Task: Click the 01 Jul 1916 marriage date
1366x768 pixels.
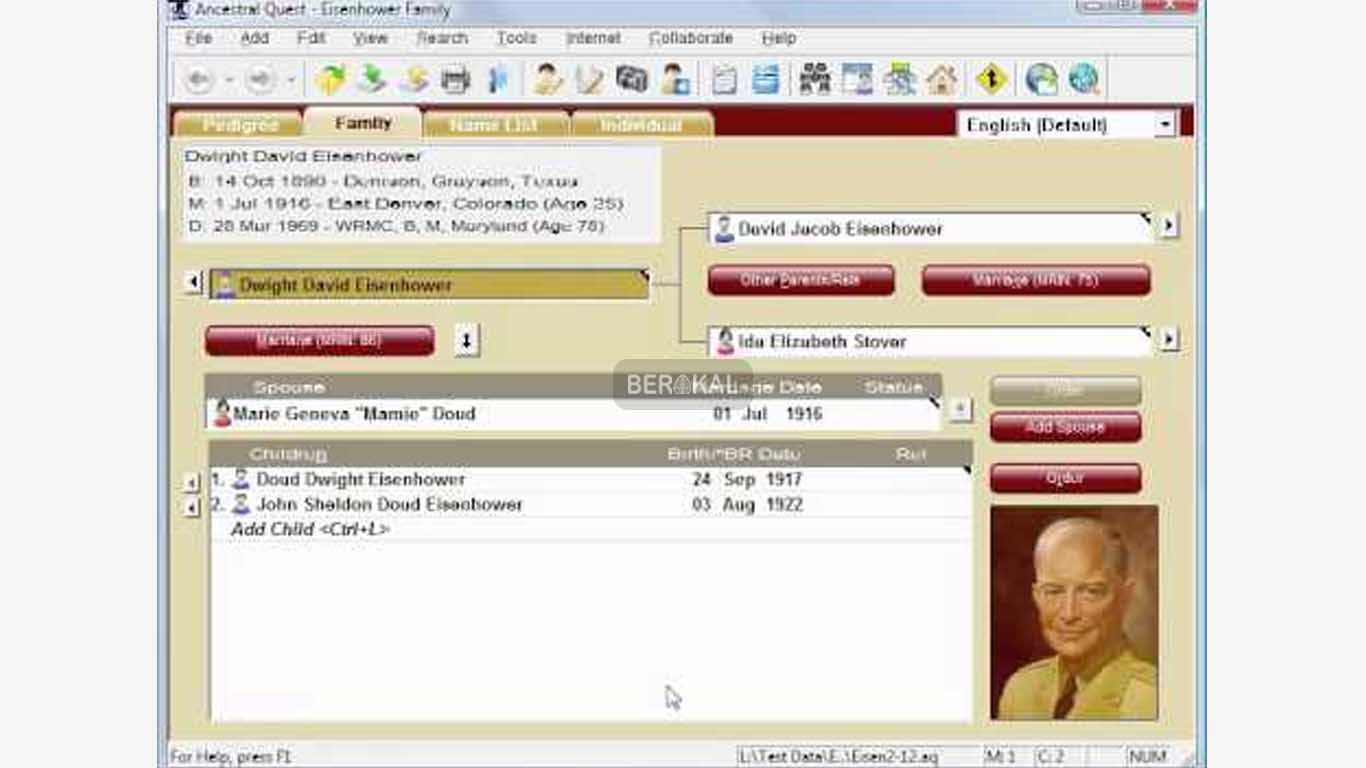Action: coord(768,414)
